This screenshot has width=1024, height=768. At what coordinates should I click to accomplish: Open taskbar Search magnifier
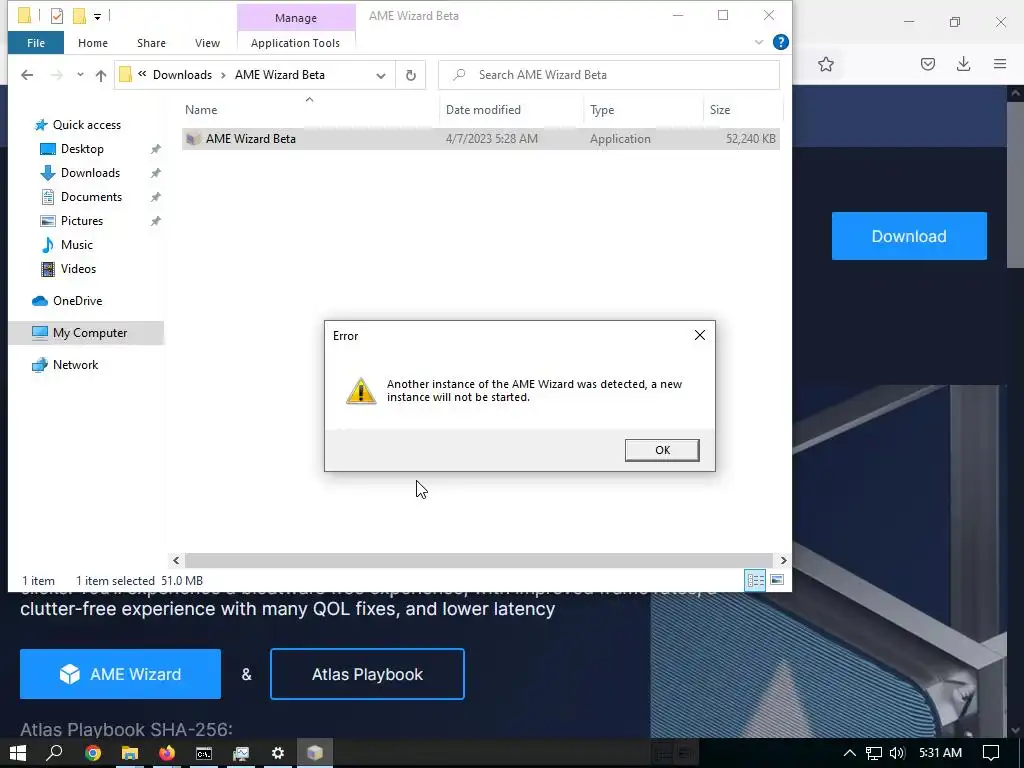coord(55,753)
